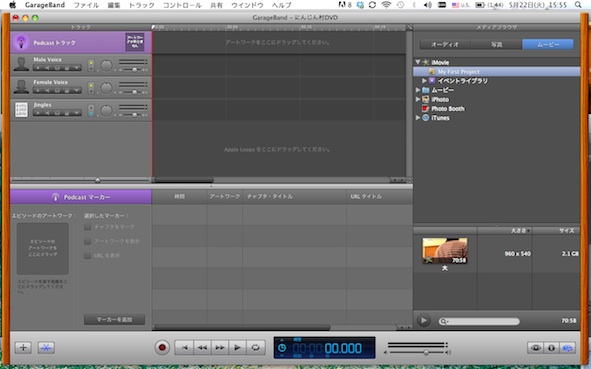Screen dimensions: 591x369
Task: Click the URL タイトル column header
Action: point(379,196)
